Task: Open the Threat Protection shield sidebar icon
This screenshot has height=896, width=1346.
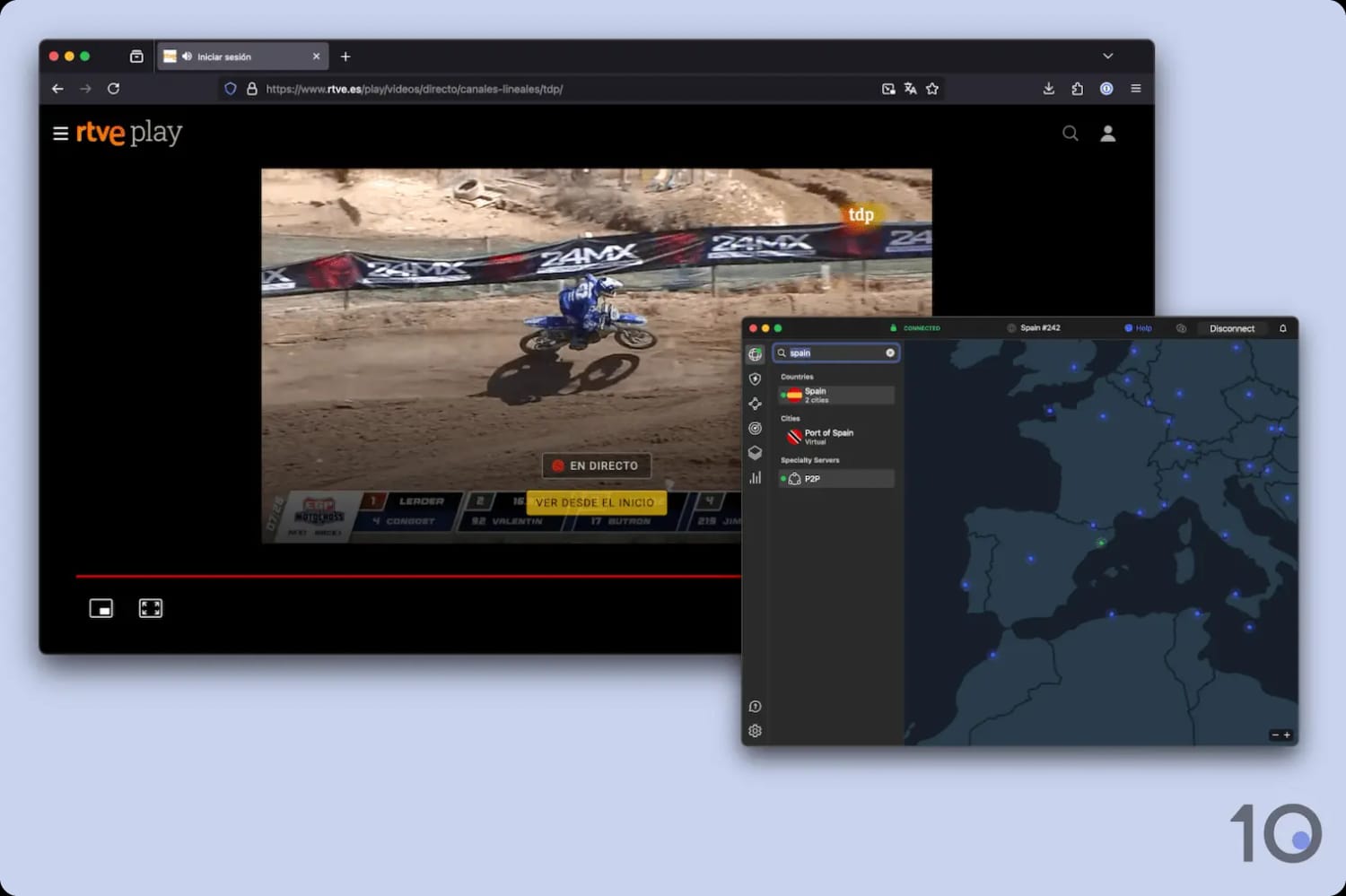Action: click(x=755, y=379)
